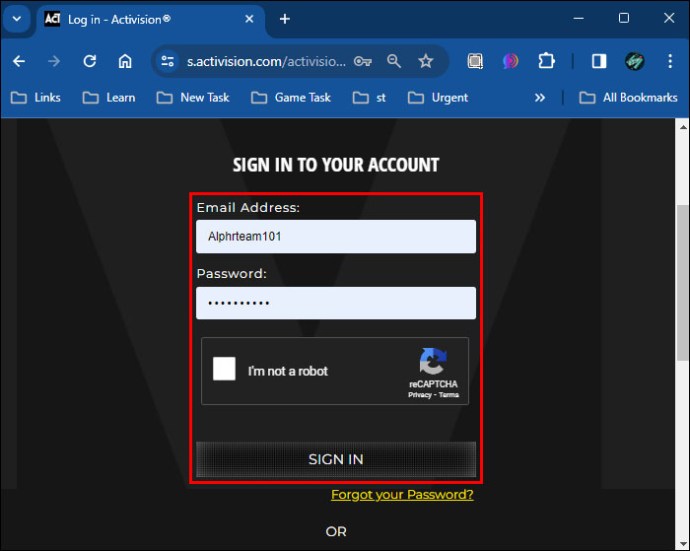The height and width of the screenshot is (551, 690).
Task: Close the Log in - Activision tab
Action: [249, 19]
